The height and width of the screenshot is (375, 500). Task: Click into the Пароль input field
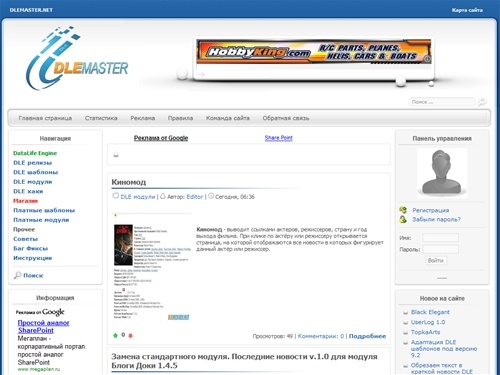440,249
